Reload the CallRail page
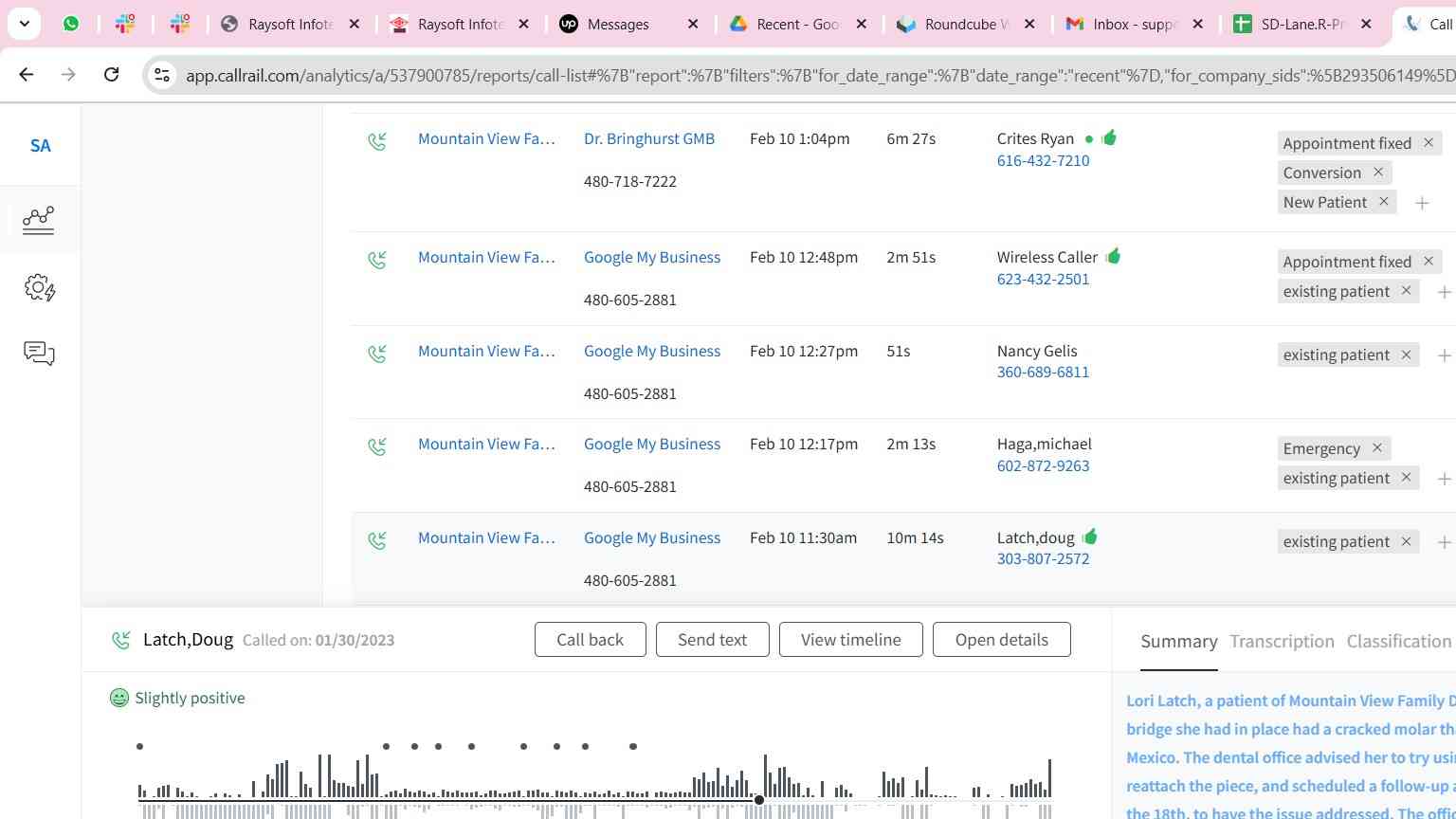Image resolution: width=1456 pixels, height=819 pixels. (x=111, y=74)
